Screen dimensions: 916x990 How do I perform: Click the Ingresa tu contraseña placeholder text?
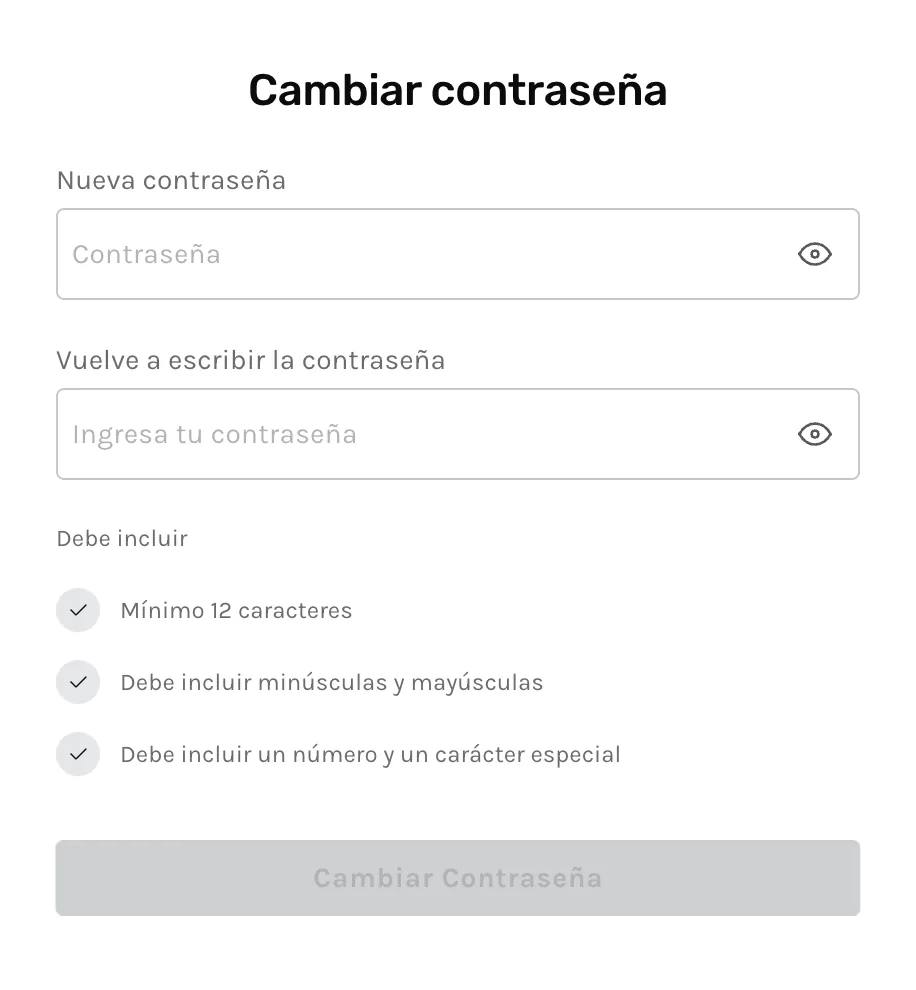click(214, 434)
